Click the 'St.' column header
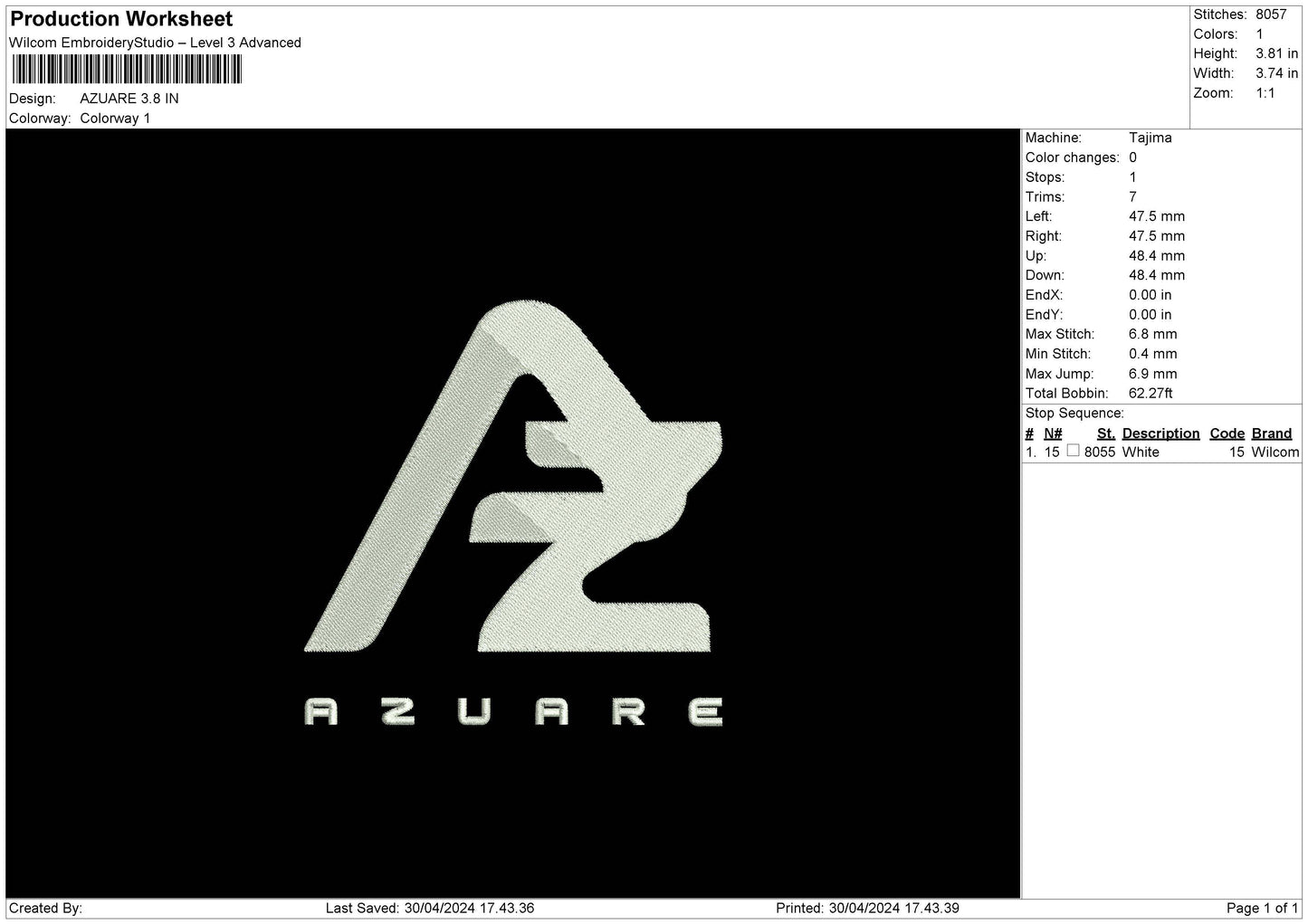This screenshot has height=924, width=1308. [x=1106, y=433]
